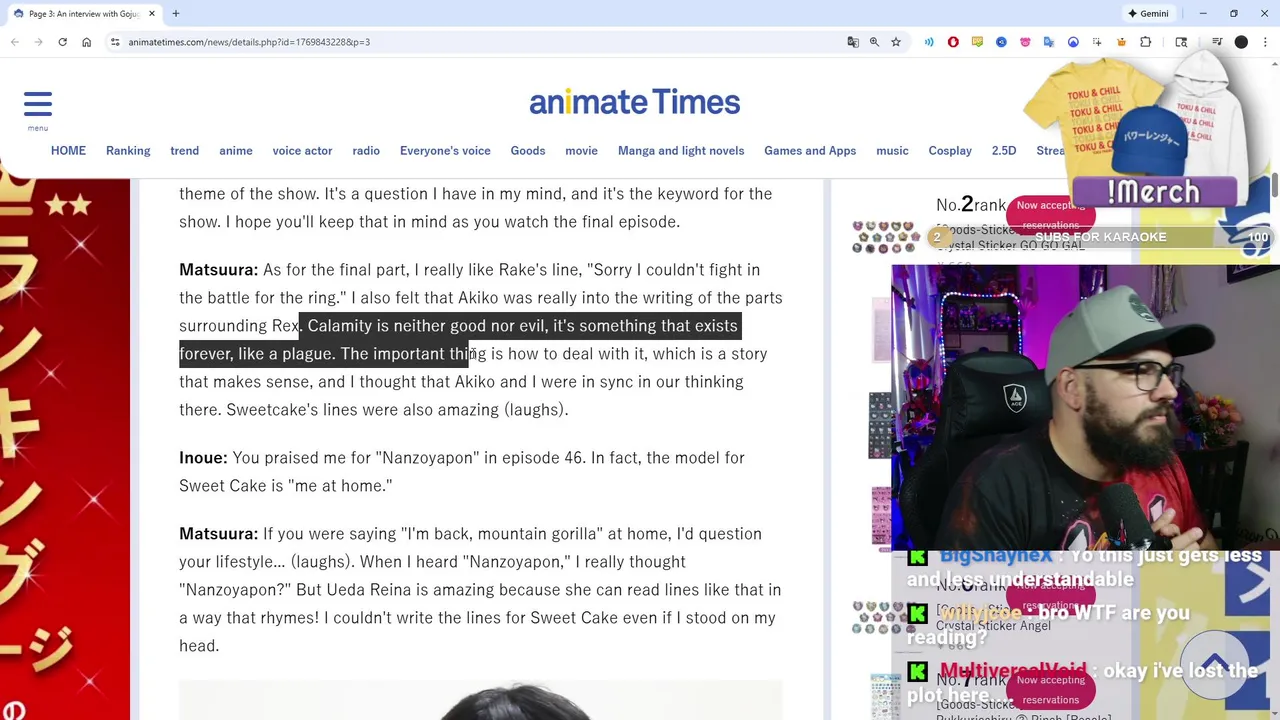Screen dimensions: 1280x720
Task: Open the red stop-hand adblock extension
Action: click(x=953, y=42)
